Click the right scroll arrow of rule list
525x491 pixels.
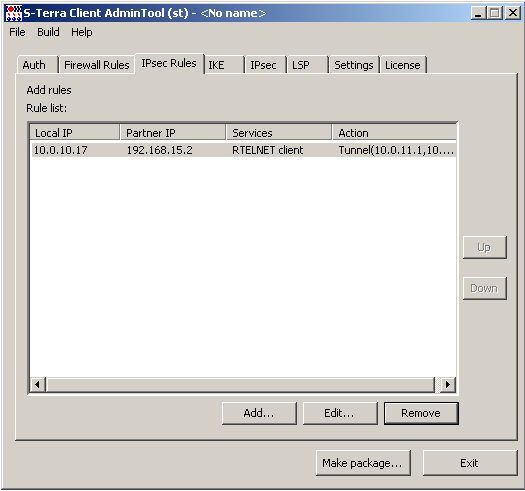[448, 384]
